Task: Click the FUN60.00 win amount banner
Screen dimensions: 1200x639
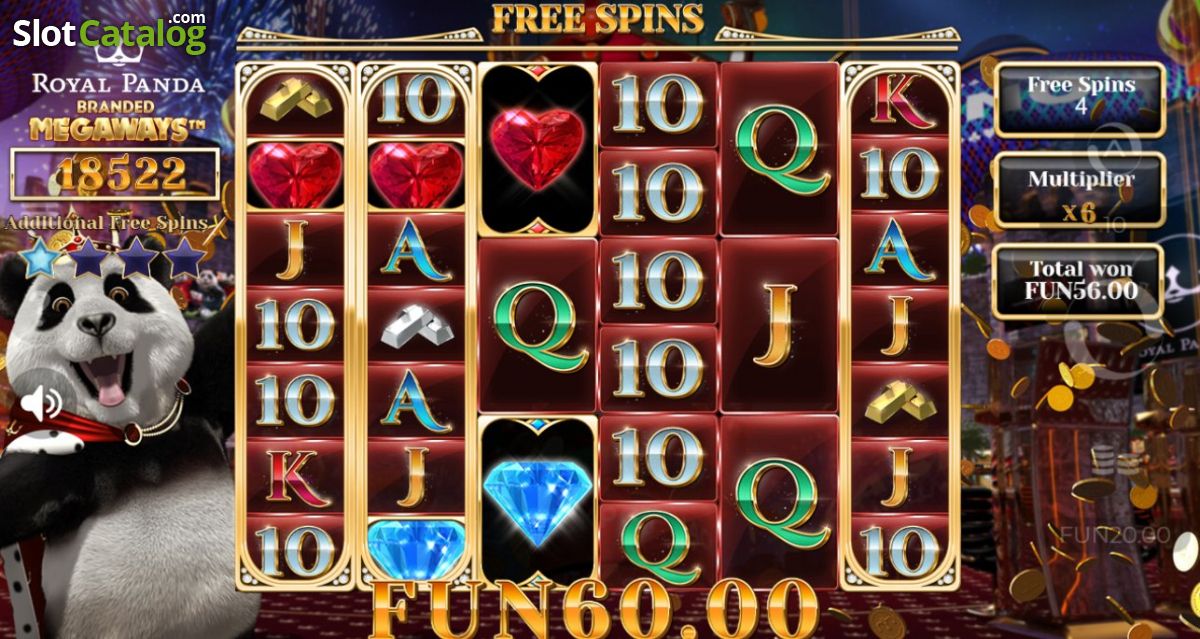Action: click(595, 606)
